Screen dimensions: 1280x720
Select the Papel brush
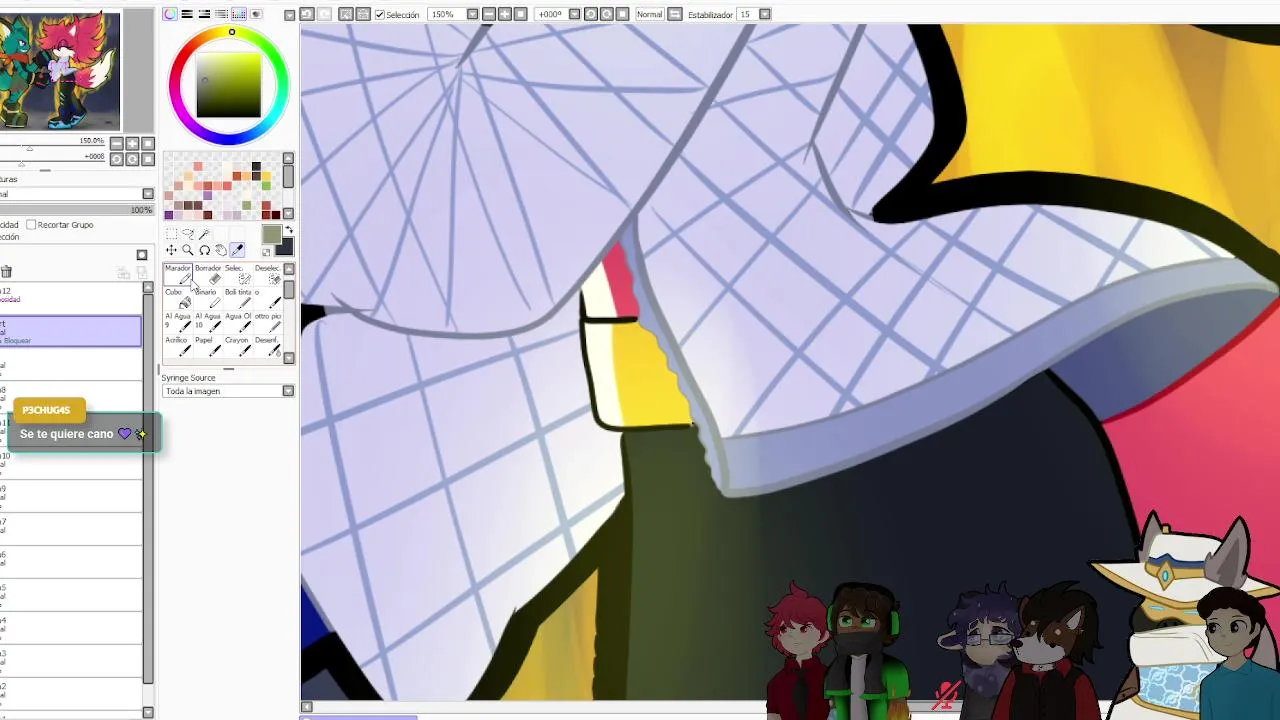208,347
